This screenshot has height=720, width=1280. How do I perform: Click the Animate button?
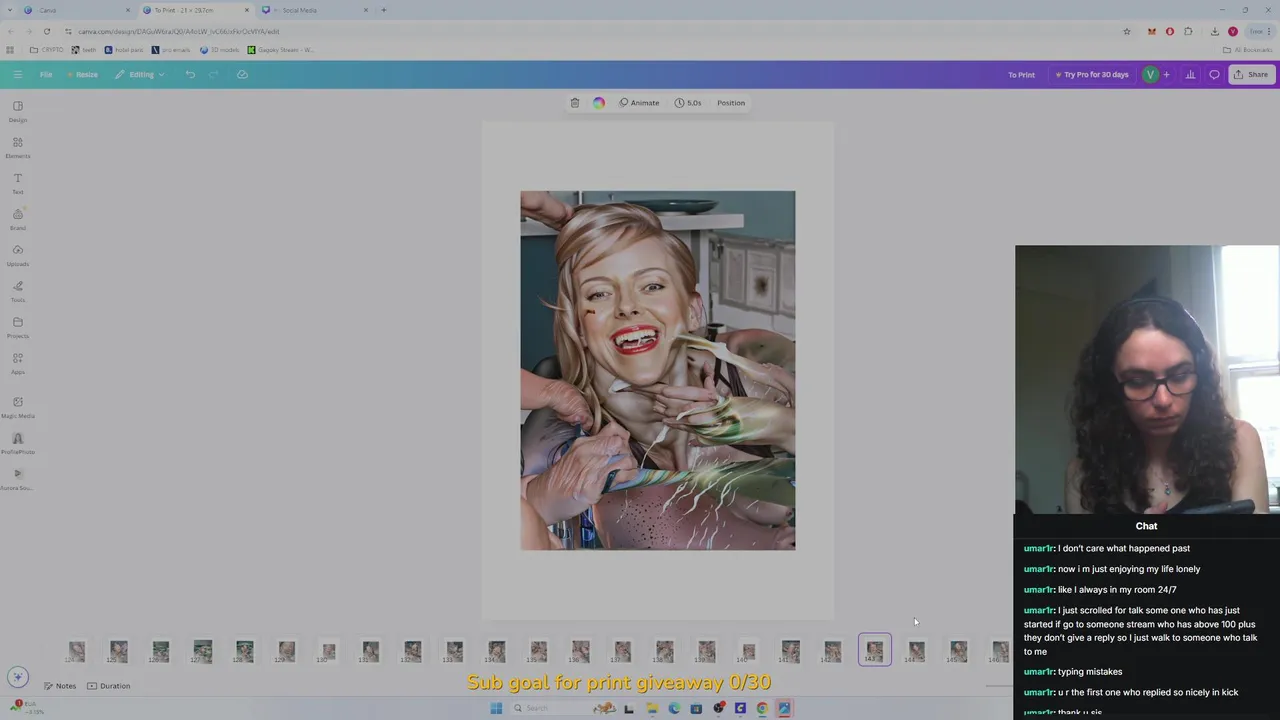[639, 103]
